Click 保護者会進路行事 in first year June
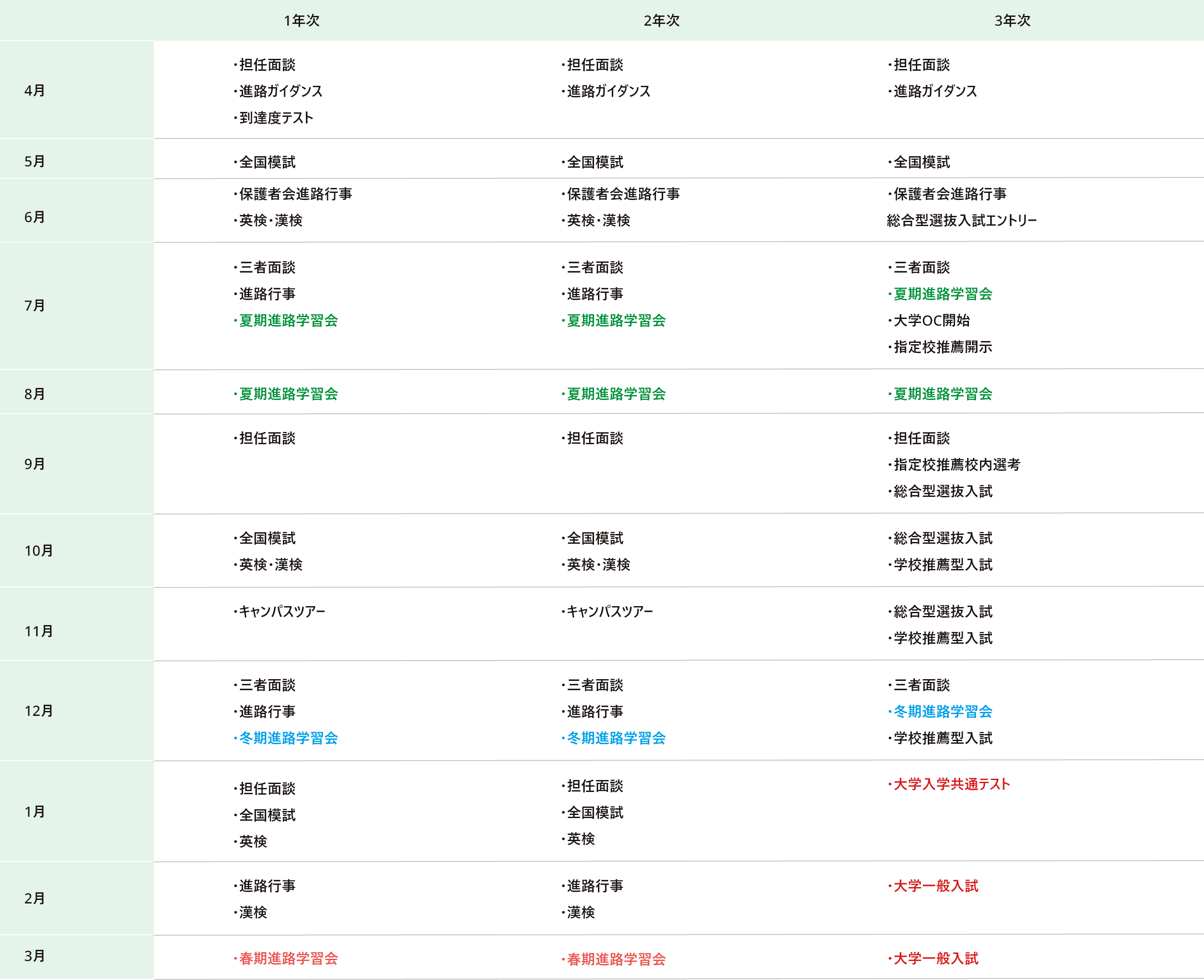 (295, 194)
